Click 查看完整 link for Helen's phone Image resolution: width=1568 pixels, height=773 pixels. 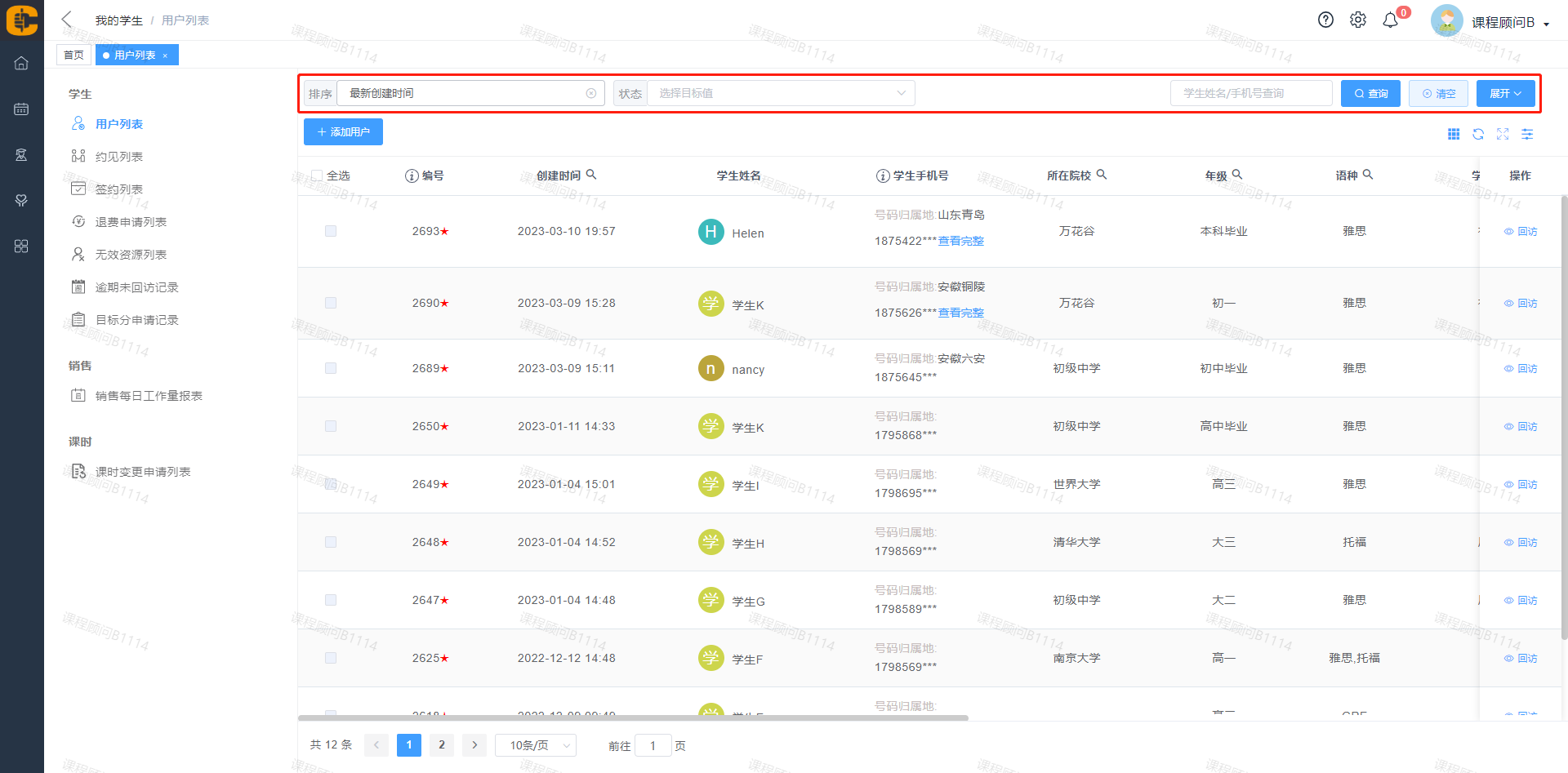pyautogui.click(x=960, y=241)
